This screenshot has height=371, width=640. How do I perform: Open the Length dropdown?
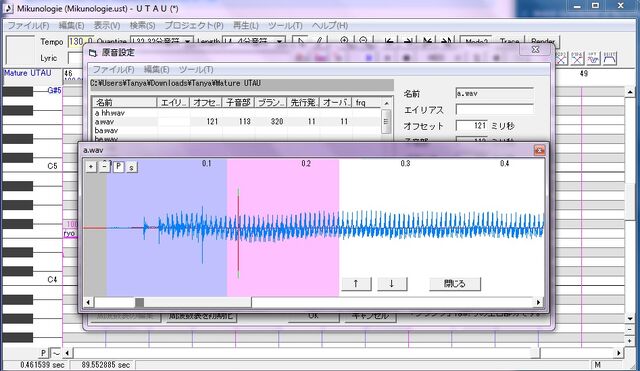pos(280,41)
